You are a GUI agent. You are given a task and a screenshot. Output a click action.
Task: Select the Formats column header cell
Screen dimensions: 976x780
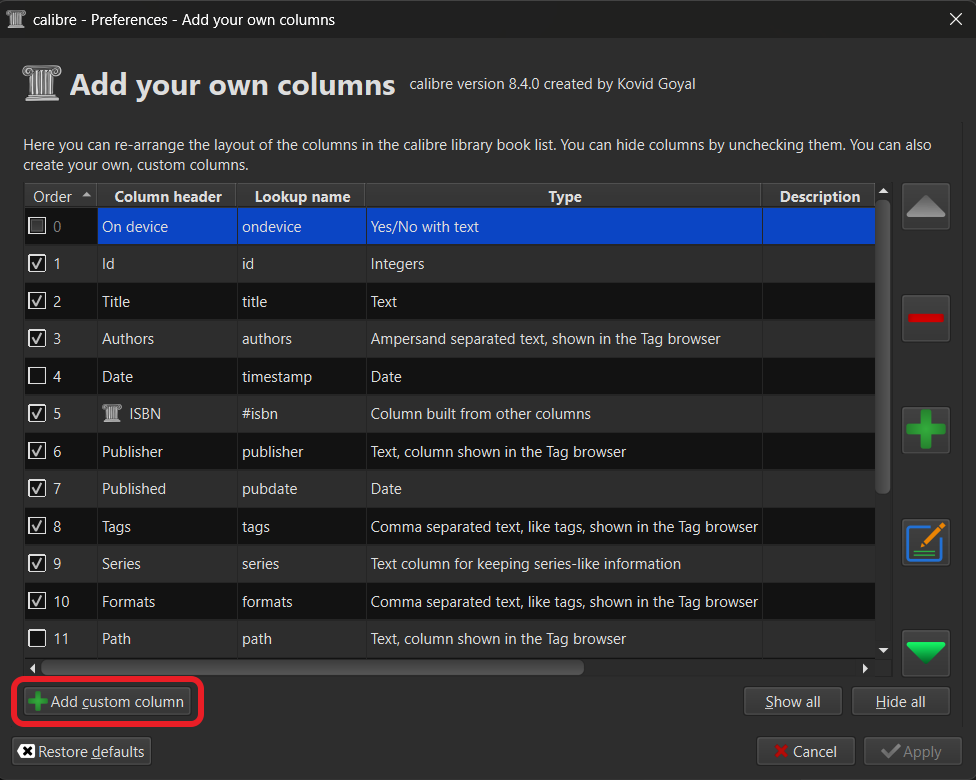(x=167, y=601)
